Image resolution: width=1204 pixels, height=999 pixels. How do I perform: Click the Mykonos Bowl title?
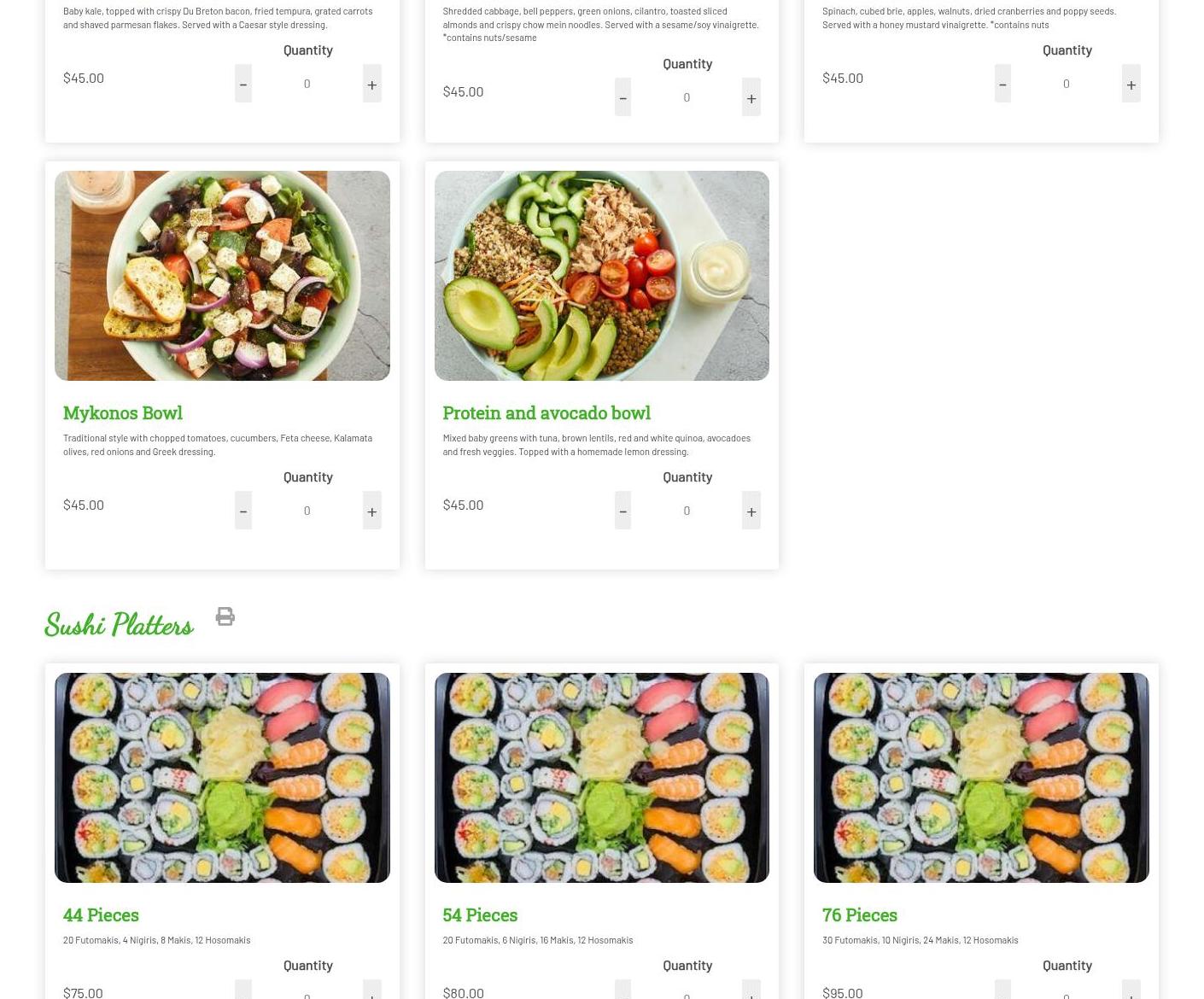coord(123,412)
